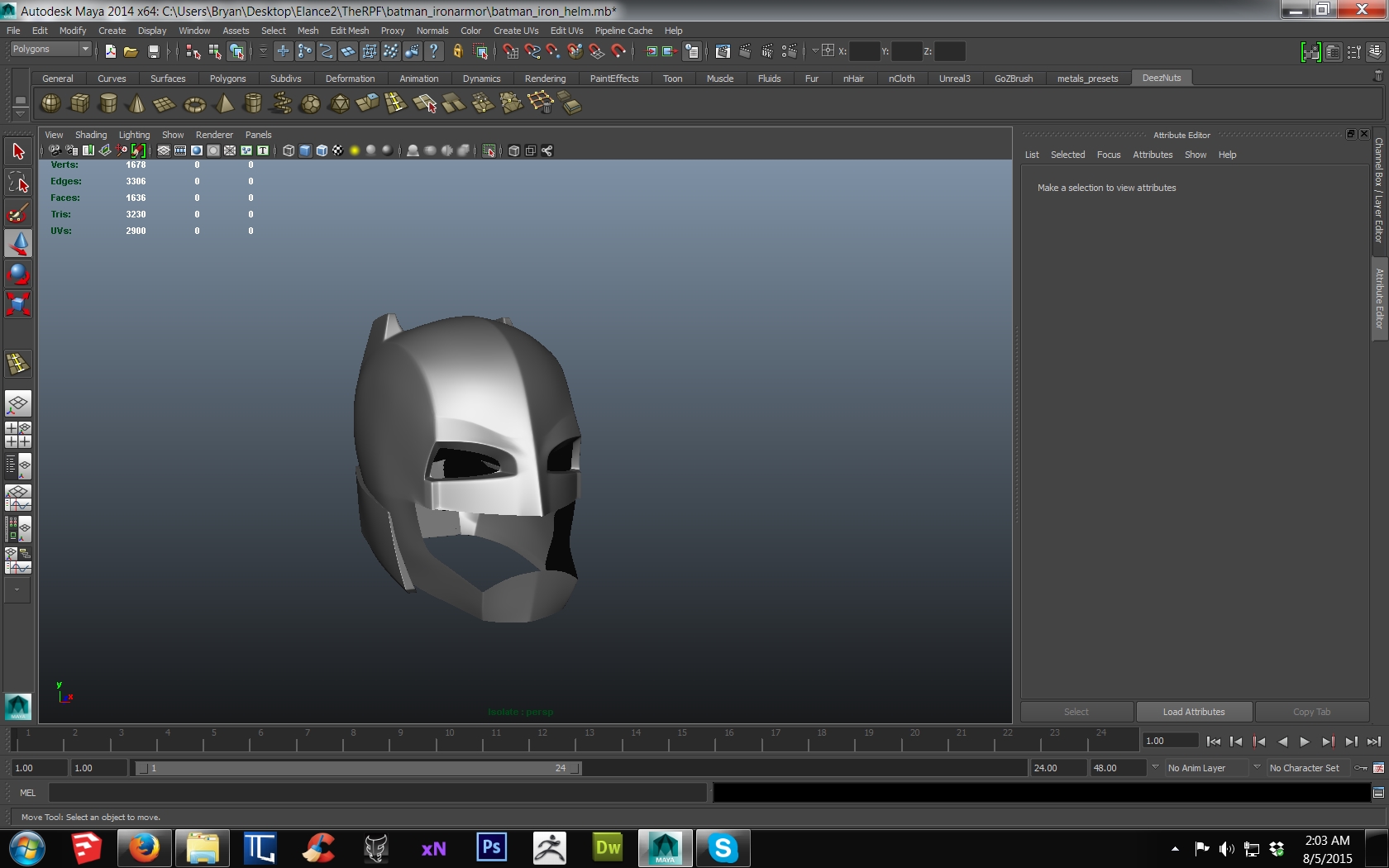Create a new scene with the page icon
The width and height of the screenshot is (1389, 868).
tap(110, 51)
